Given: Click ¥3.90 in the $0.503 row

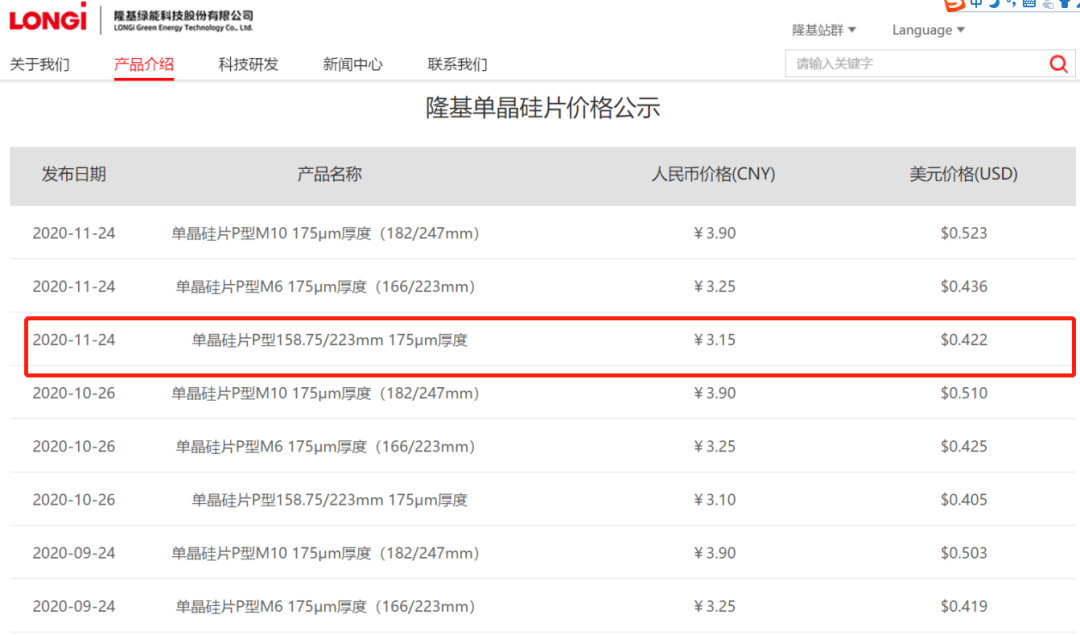Looking at the screenshot, I should pyautogui.click(x=714, y=553).
